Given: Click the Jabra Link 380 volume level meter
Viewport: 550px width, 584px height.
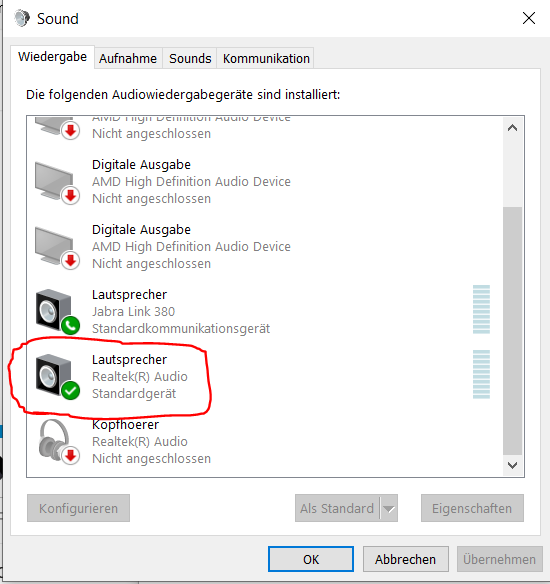Looking at the screenshot, I should point(481,309).
